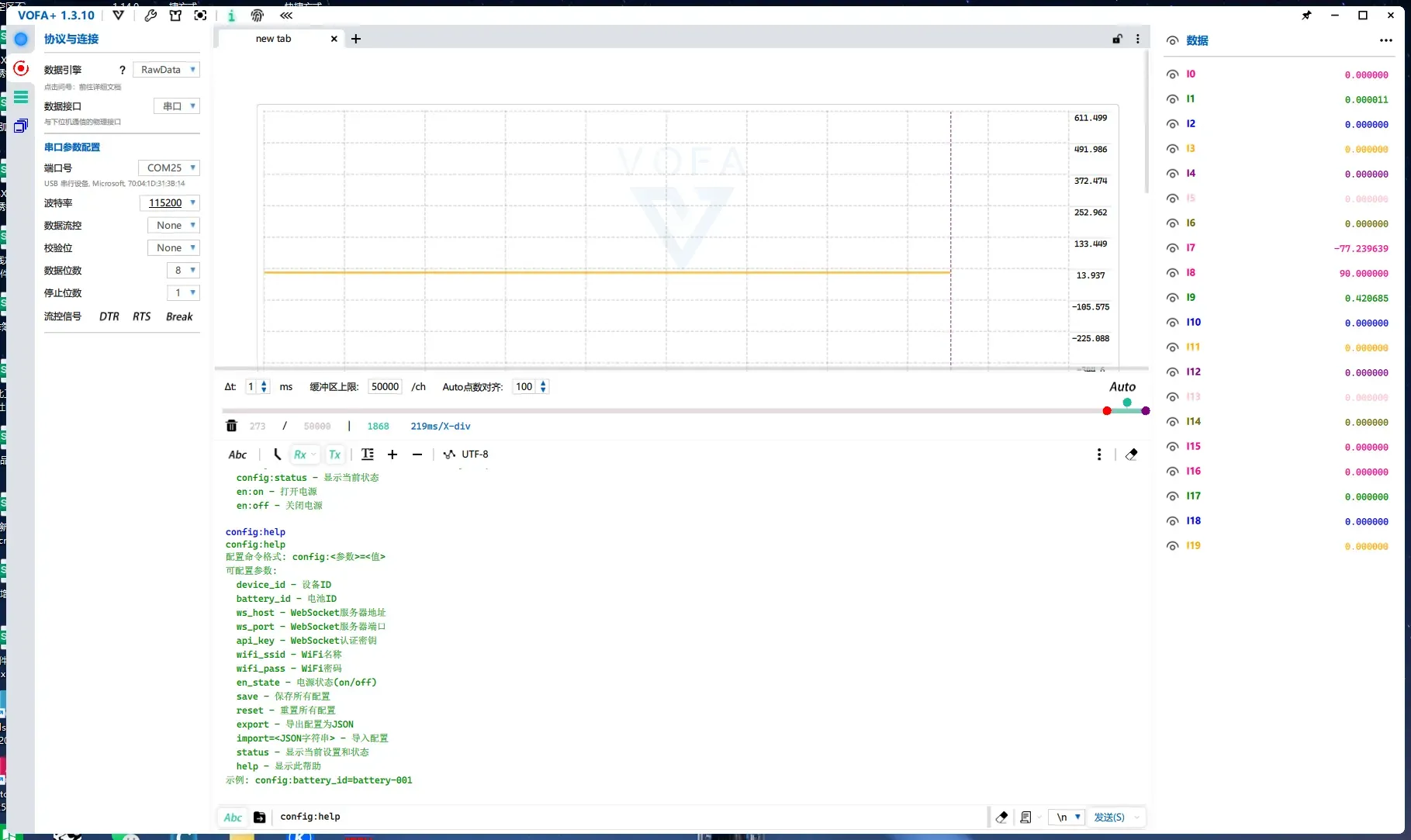The height and width of the screenshot is (840, 1411).
Task: Click the lock icon on tab bar
Action: pos(1117,39)
